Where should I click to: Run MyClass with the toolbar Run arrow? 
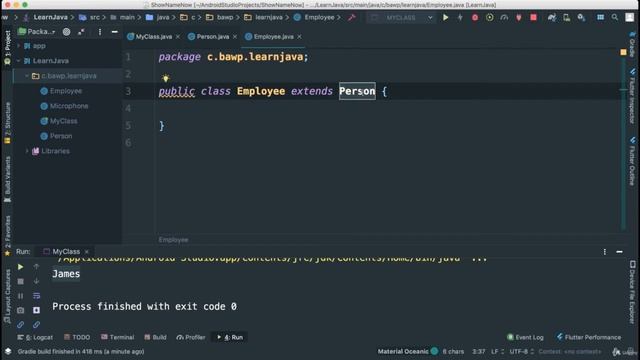pyautogui.click(x=445, y=18)
